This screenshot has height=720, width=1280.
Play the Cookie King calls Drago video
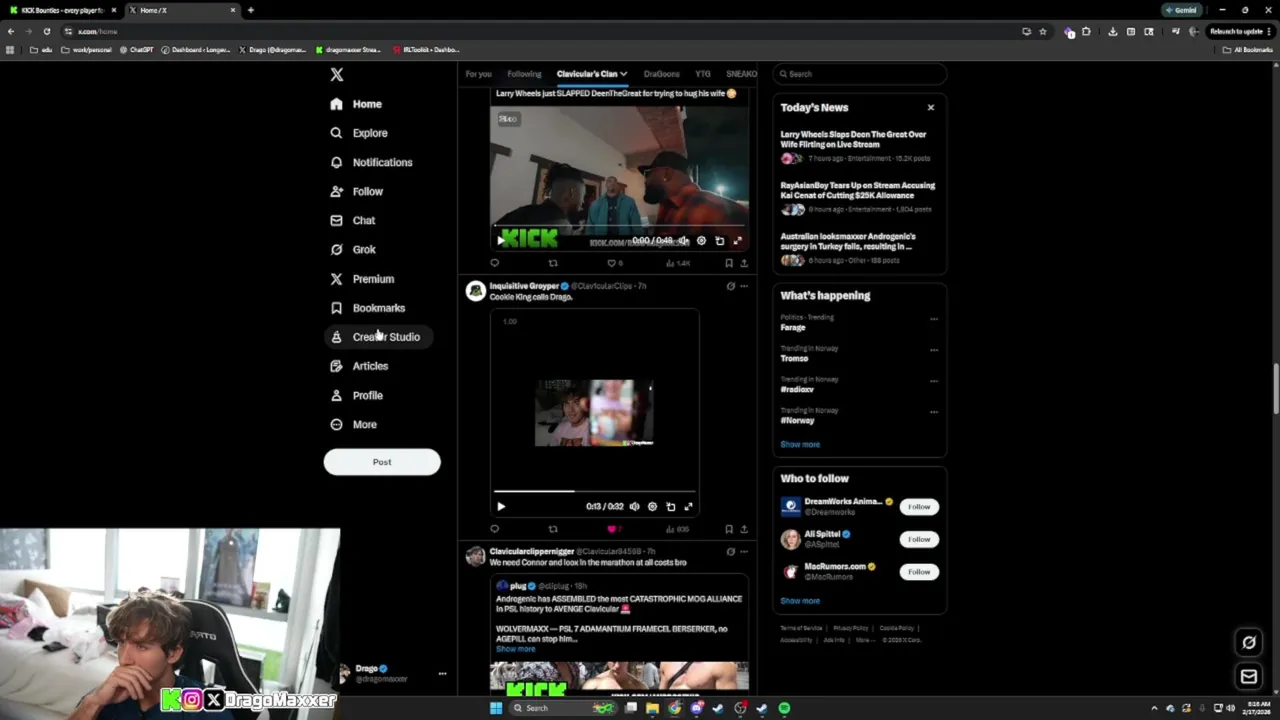[x=501, y=506]
